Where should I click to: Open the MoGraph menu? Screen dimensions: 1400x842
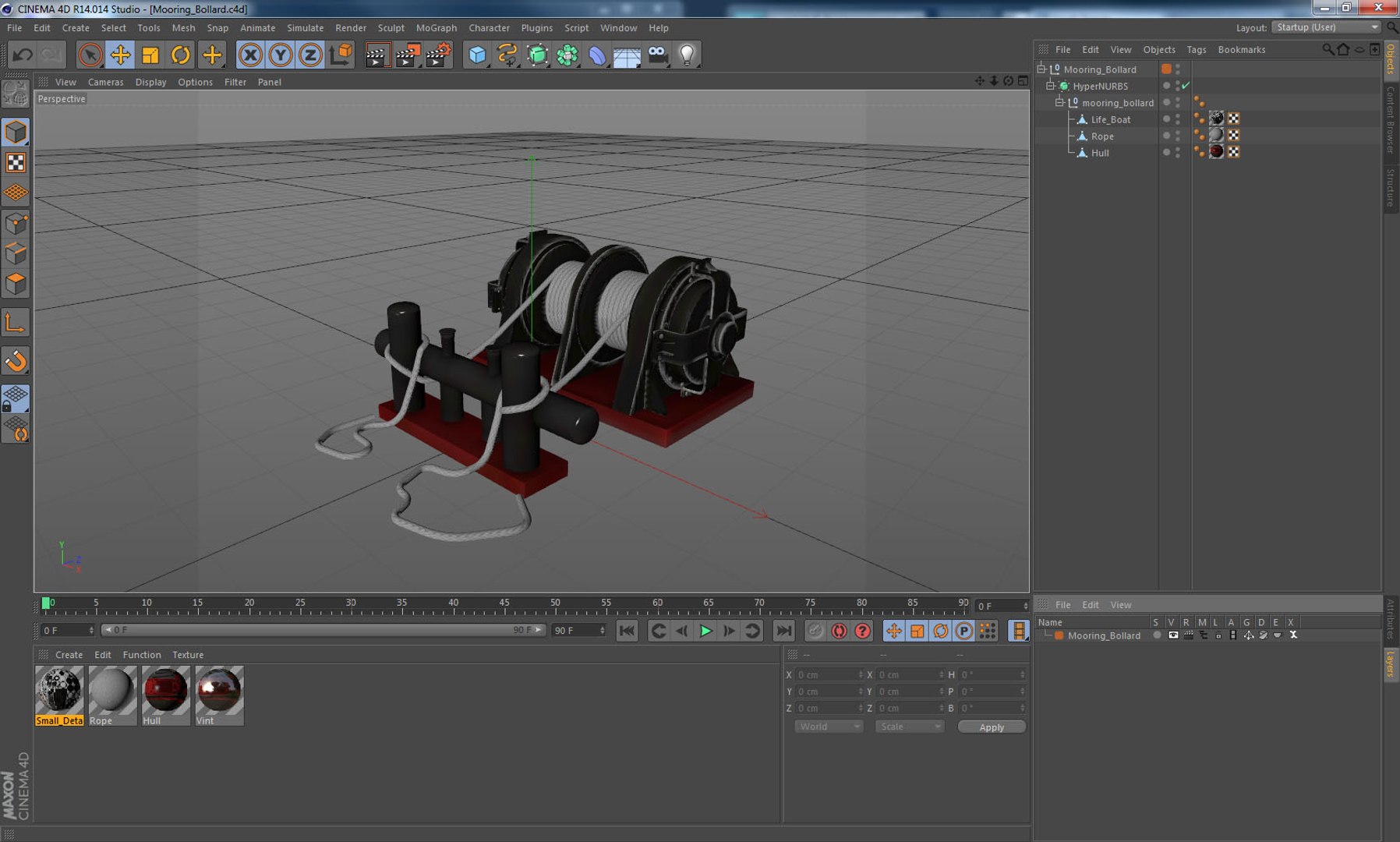click(436, 28)
